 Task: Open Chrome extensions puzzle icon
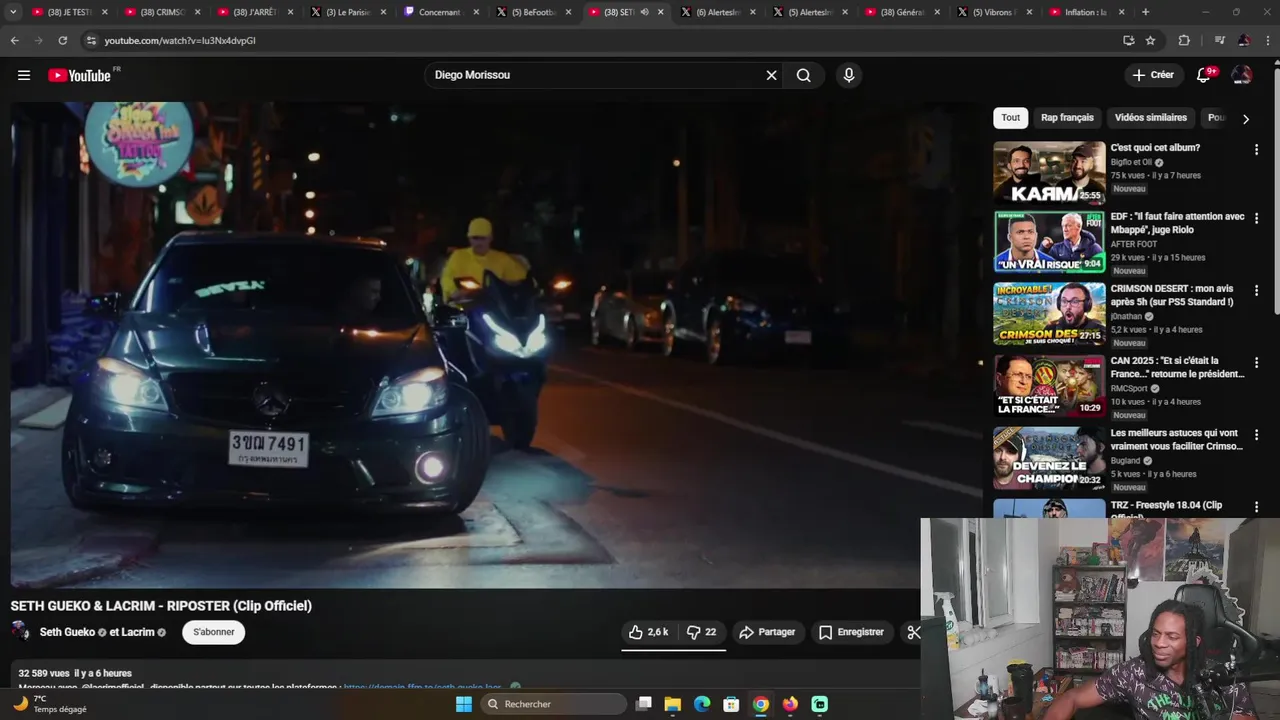point(1184,40)
